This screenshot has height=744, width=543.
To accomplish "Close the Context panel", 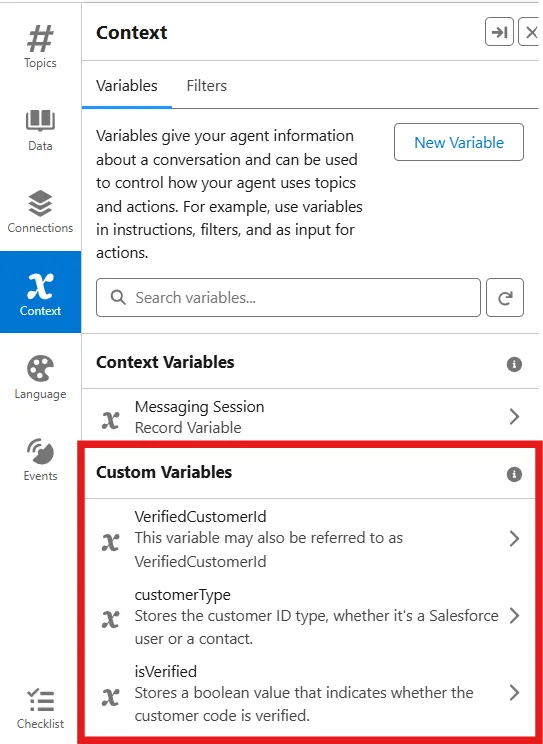I will coord(531,32).
